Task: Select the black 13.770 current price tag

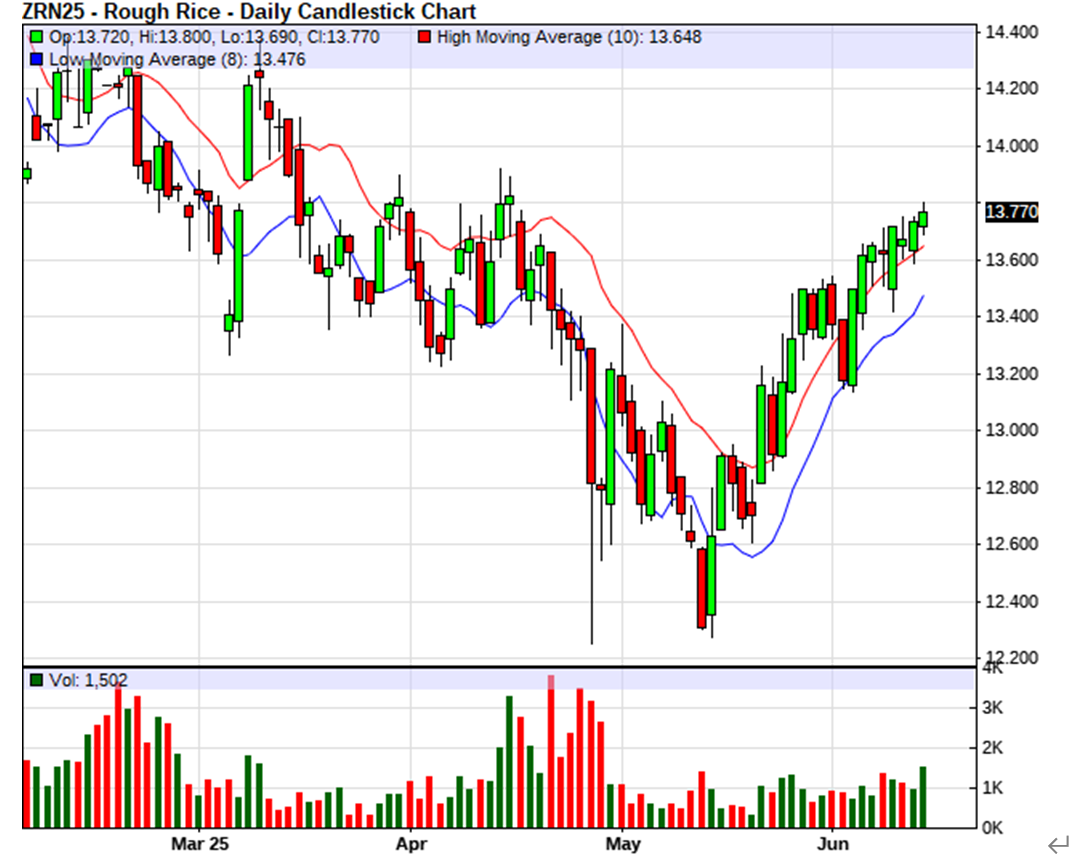Action: click(x=1011, y=212)
